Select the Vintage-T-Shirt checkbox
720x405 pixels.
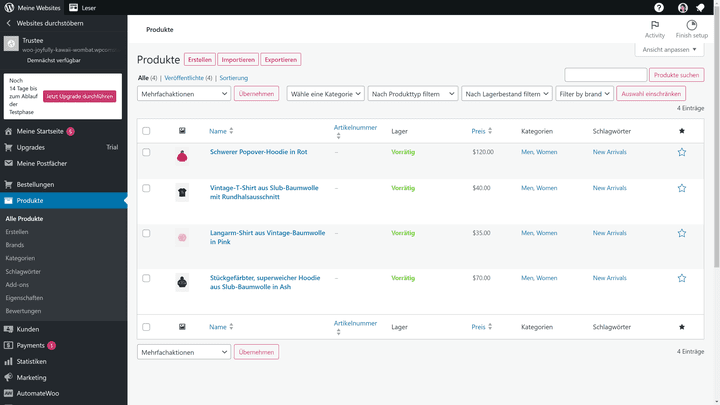tap(146, 188)
